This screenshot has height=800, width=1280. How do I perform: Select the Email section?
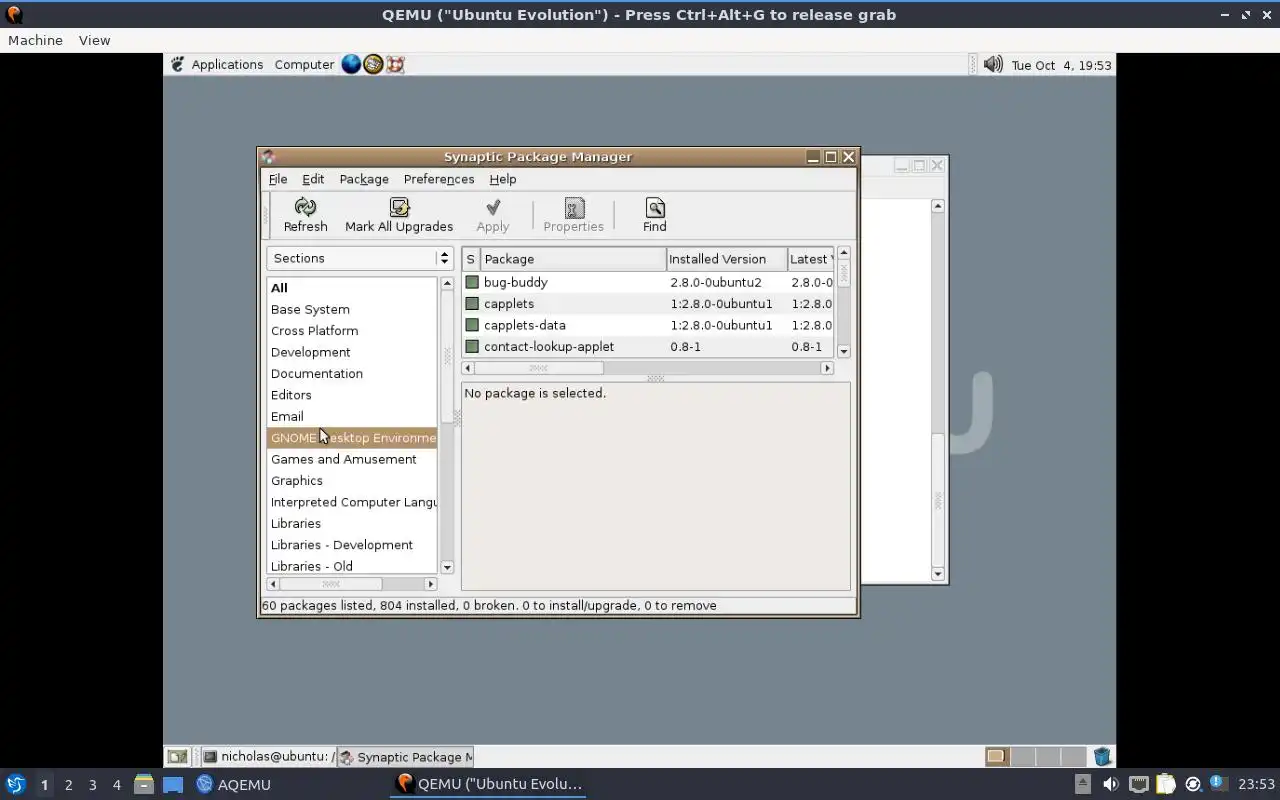(x=352, y=417)
